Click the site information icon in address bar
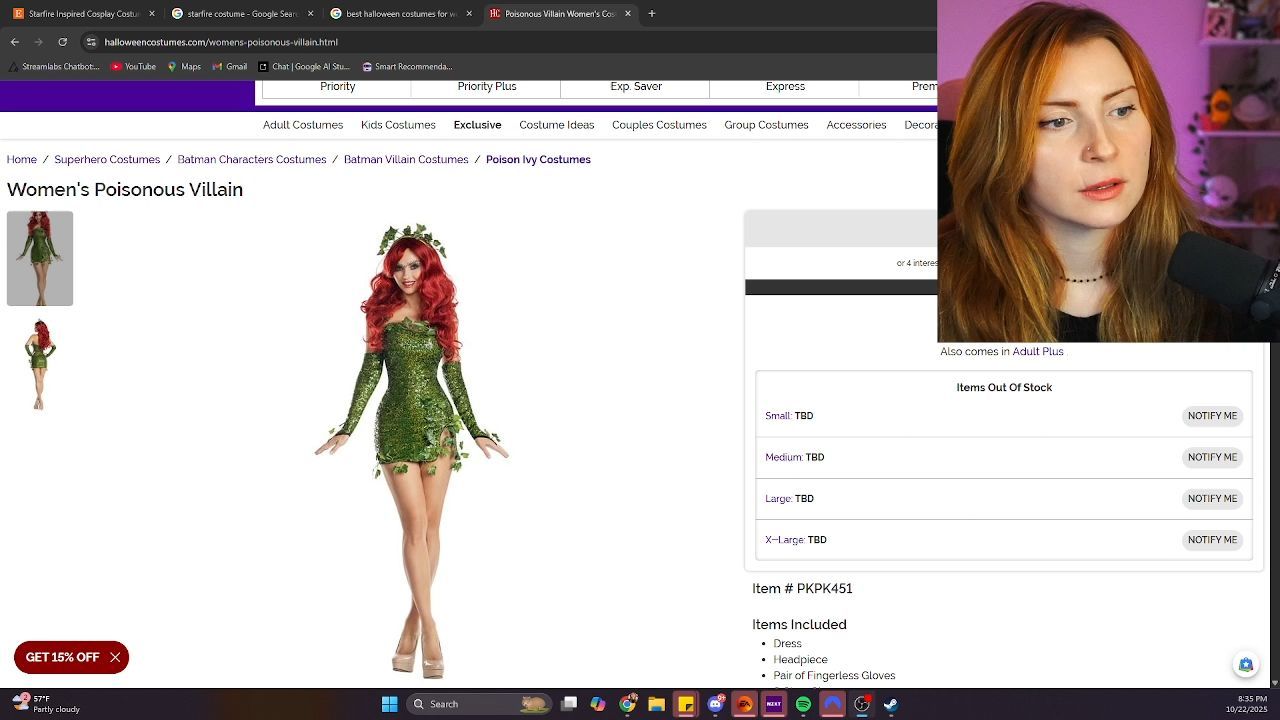 (x=91, y=42)
